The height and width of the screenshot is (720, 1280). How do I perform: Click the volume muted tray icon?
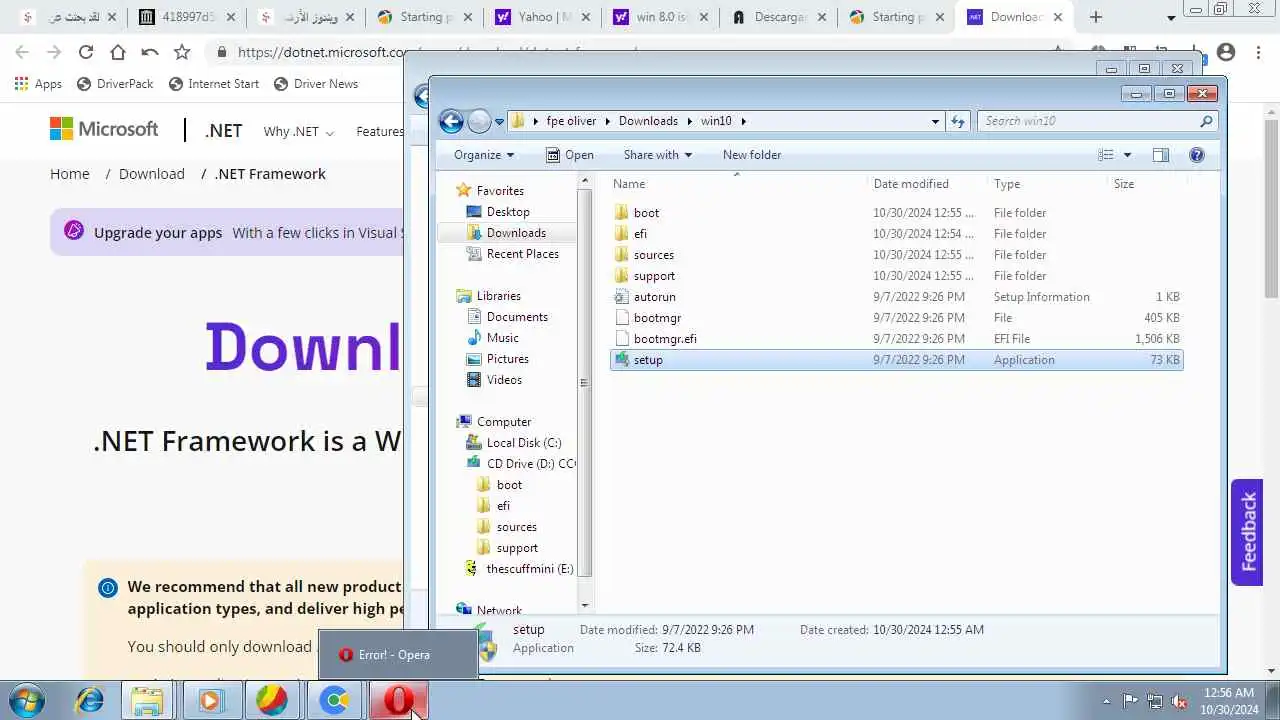pyautogui.click(x=1180, y=701)
